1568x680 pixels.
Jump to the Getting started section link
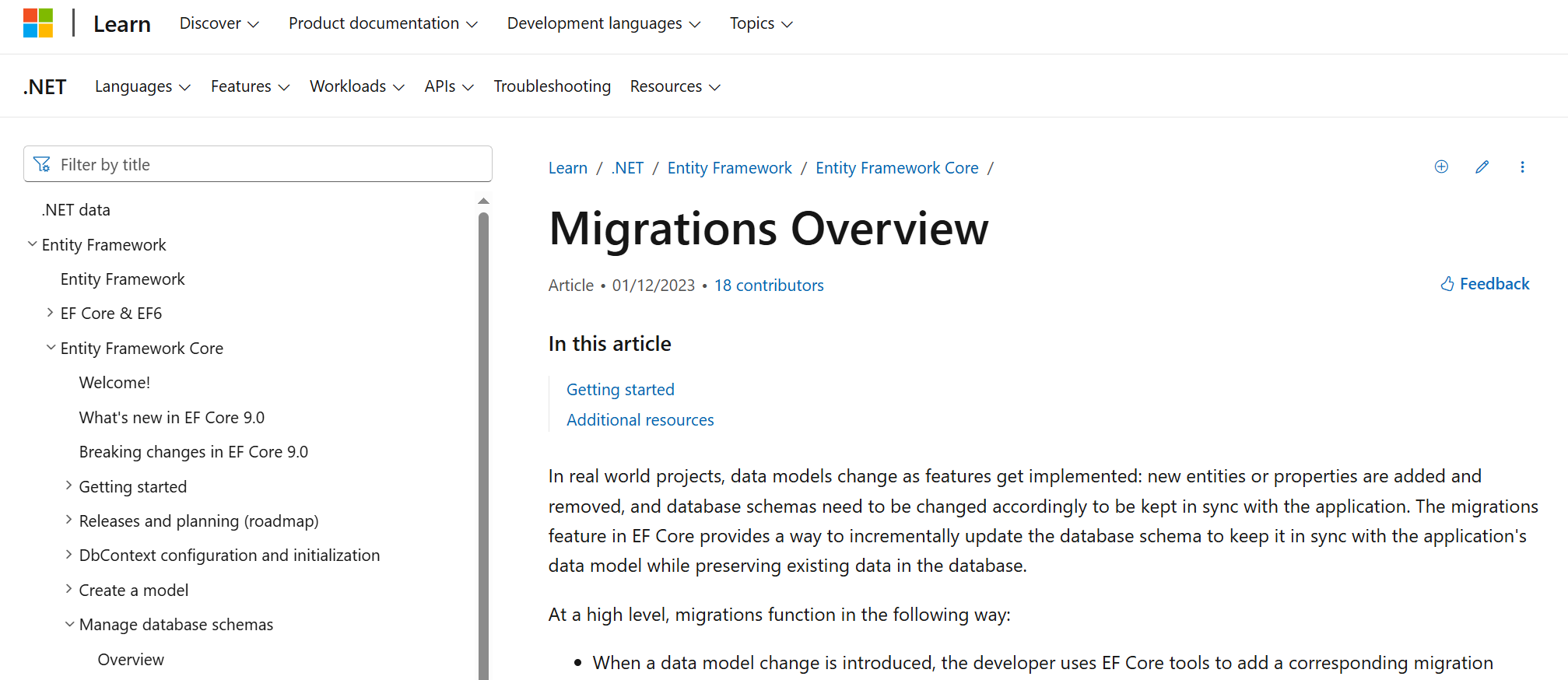620,390
